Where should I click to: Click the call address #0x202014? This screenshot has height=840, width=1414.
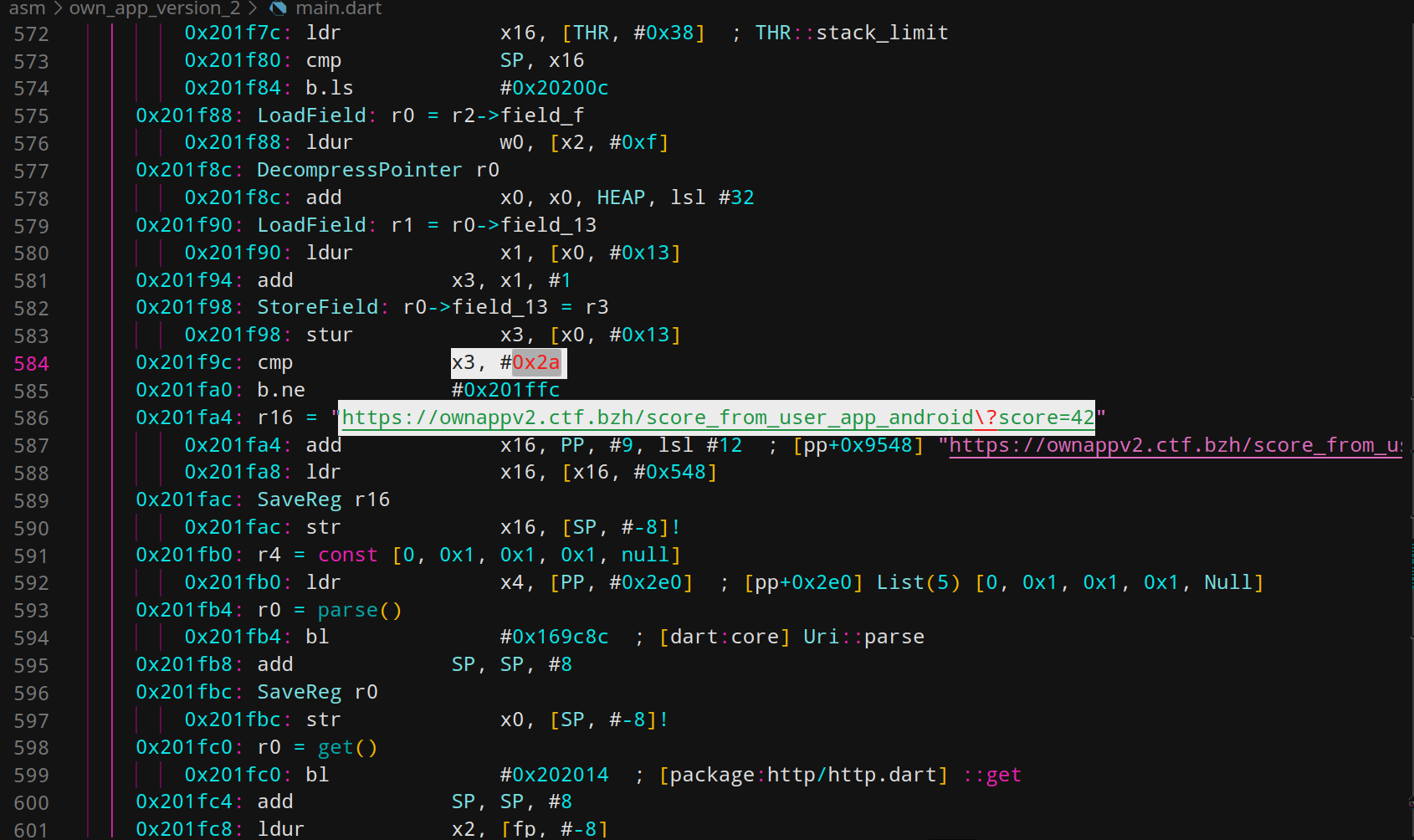pyautogui.click(x=554, y=775)
